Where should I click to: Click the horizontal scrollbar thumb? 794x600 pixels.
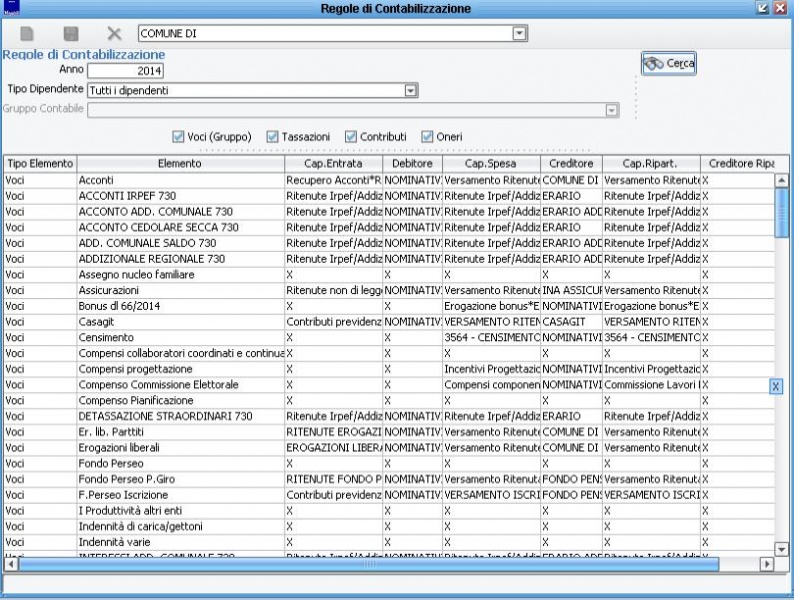(x=370, y=564)
